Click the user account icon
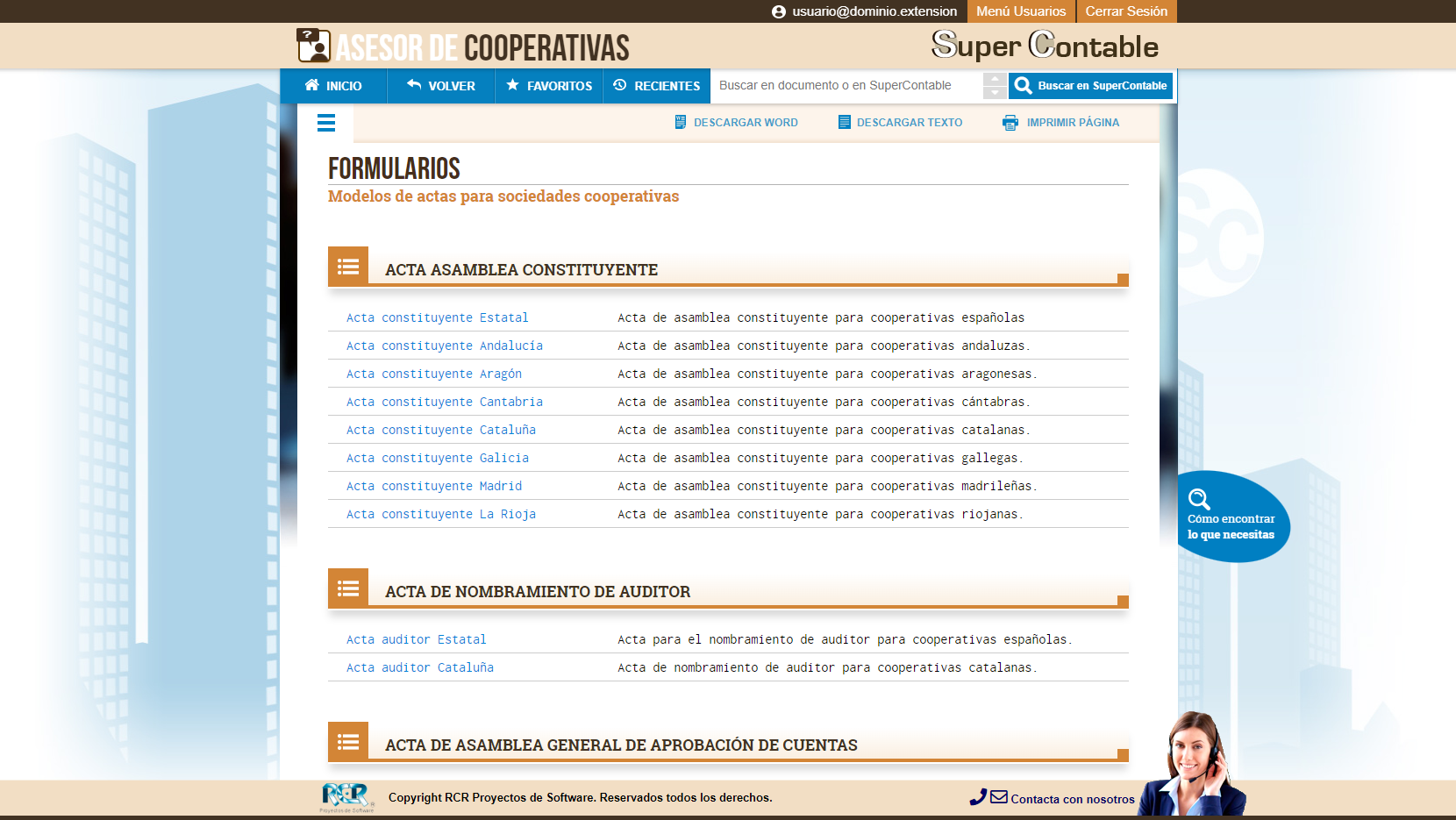 [779, 11]
